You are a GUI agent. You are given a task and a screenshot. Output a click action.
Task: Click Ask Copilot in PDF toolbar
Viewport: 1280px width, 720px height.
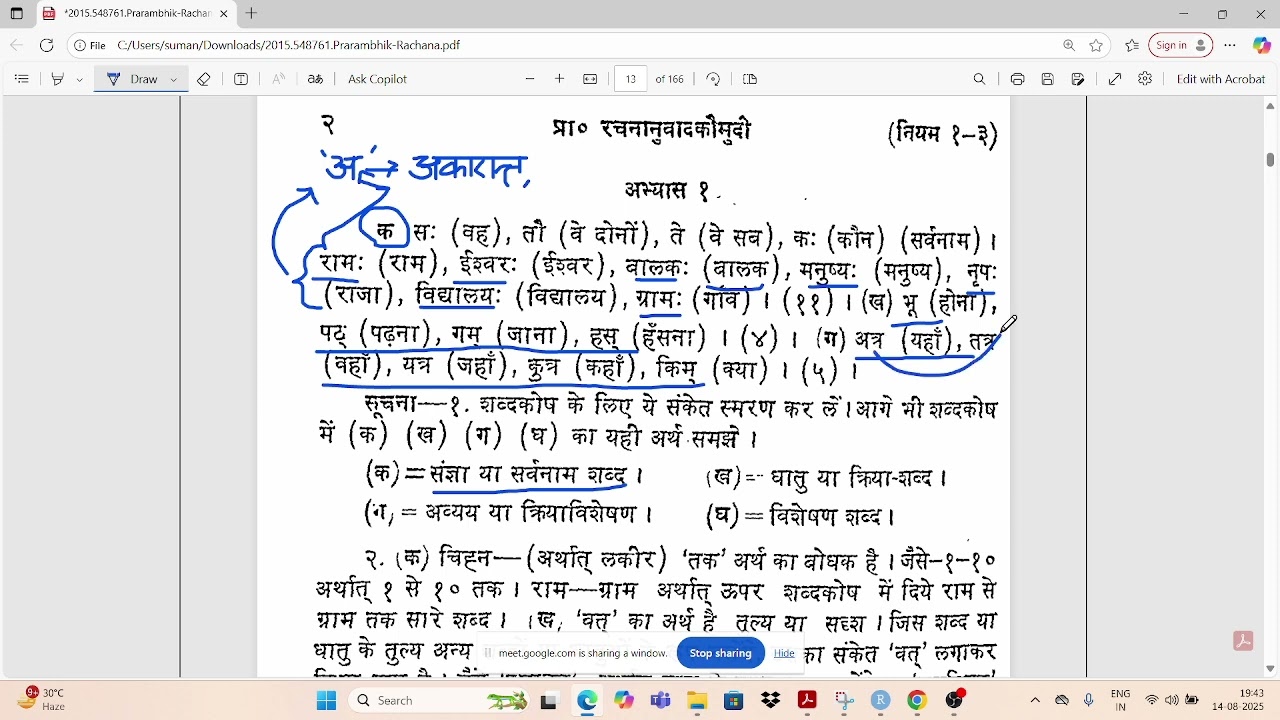[x=377, y=79]
